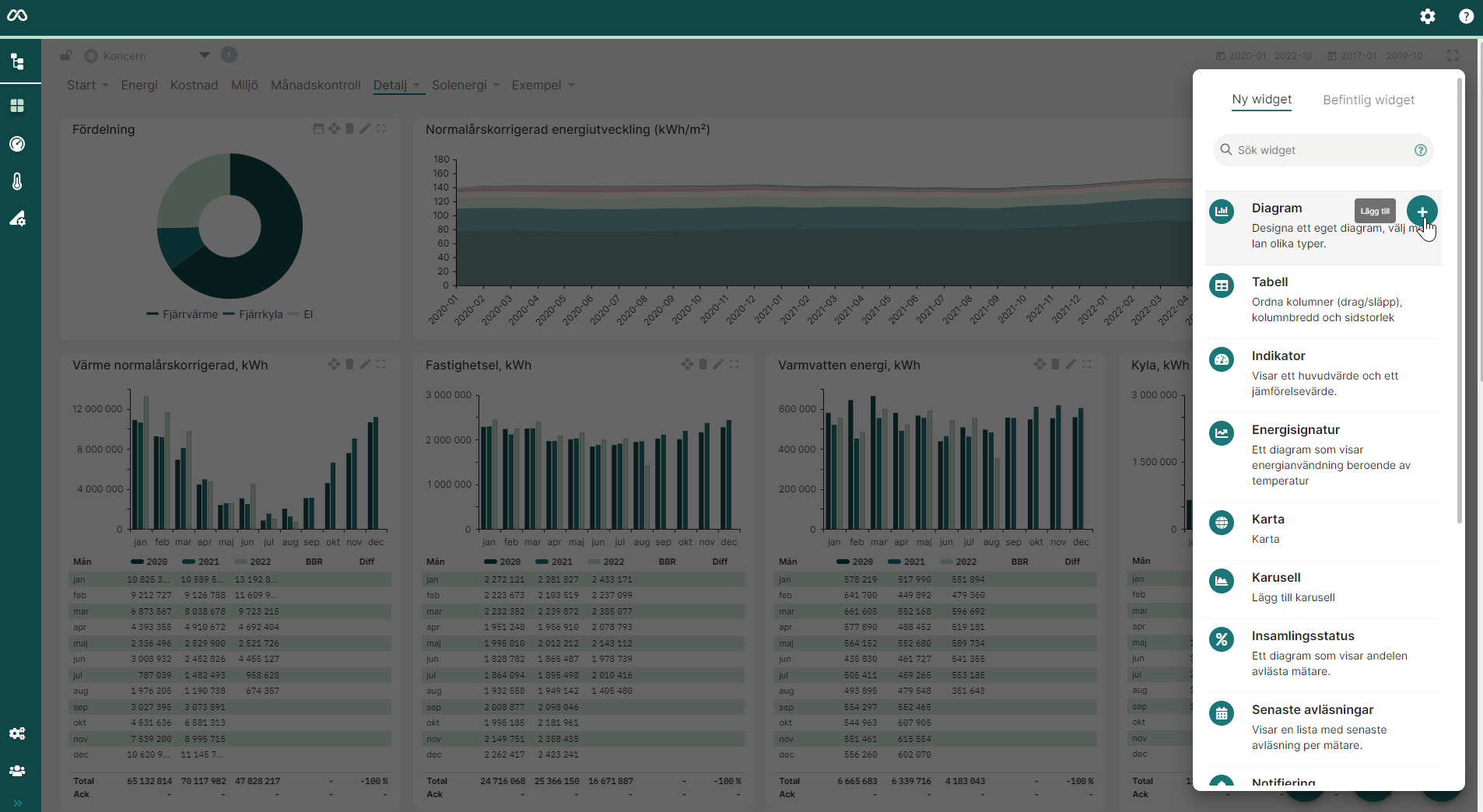Open the settings gear in top bar

click(x=1427, y=16)
